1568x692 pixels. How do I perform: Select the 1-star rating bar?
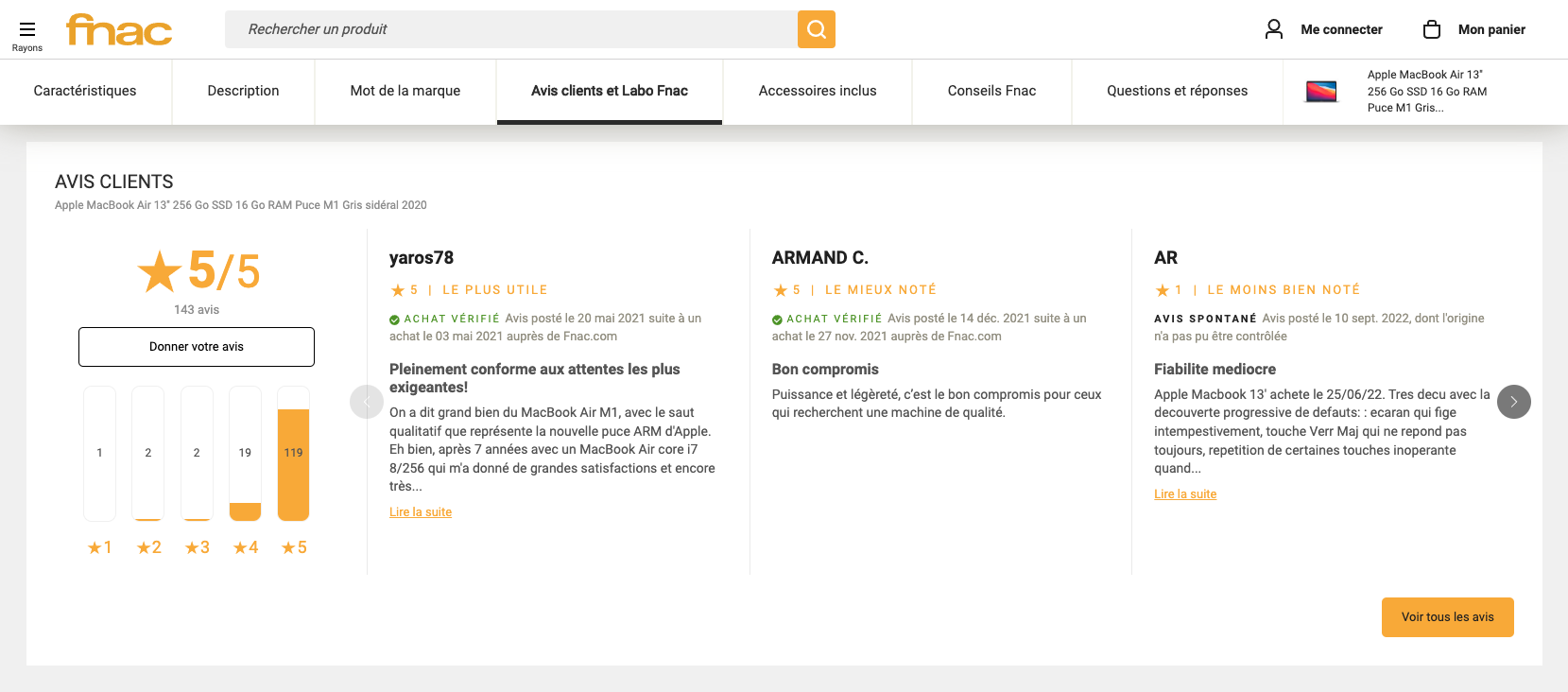pyautogui.click(x=99, y=454)
